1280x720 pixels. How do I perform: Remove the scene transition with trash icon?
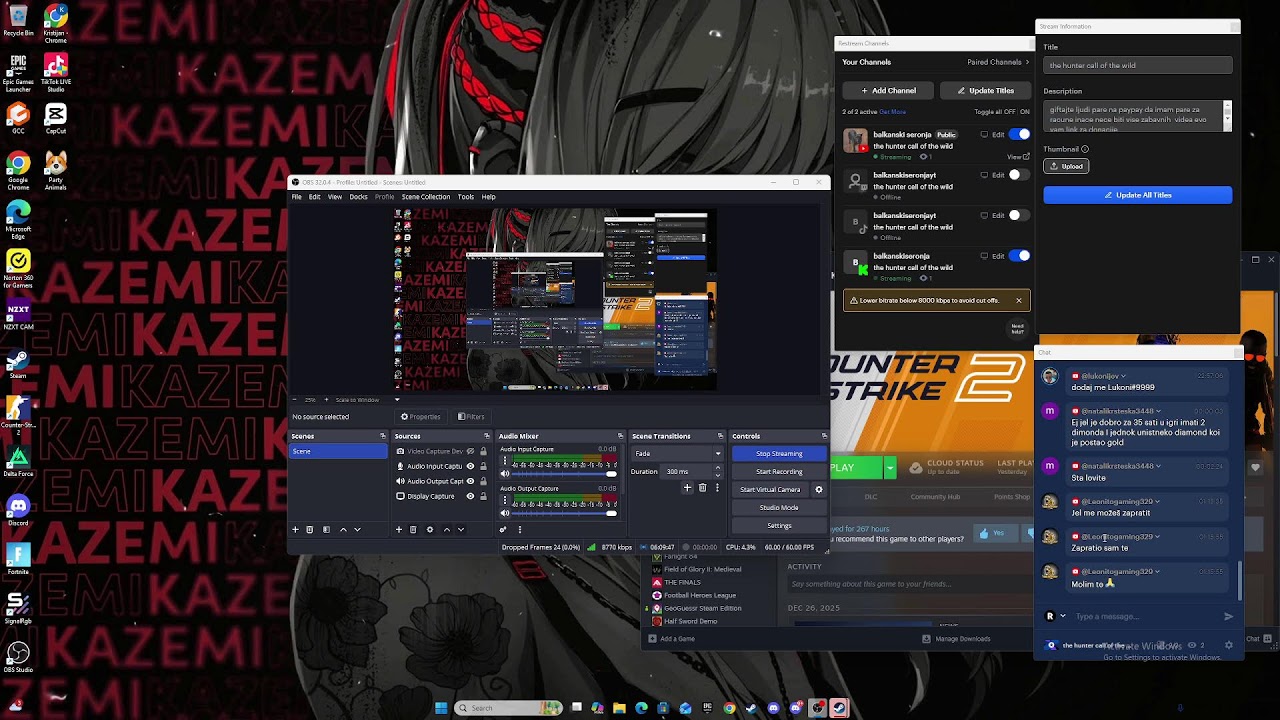point(702,488)
